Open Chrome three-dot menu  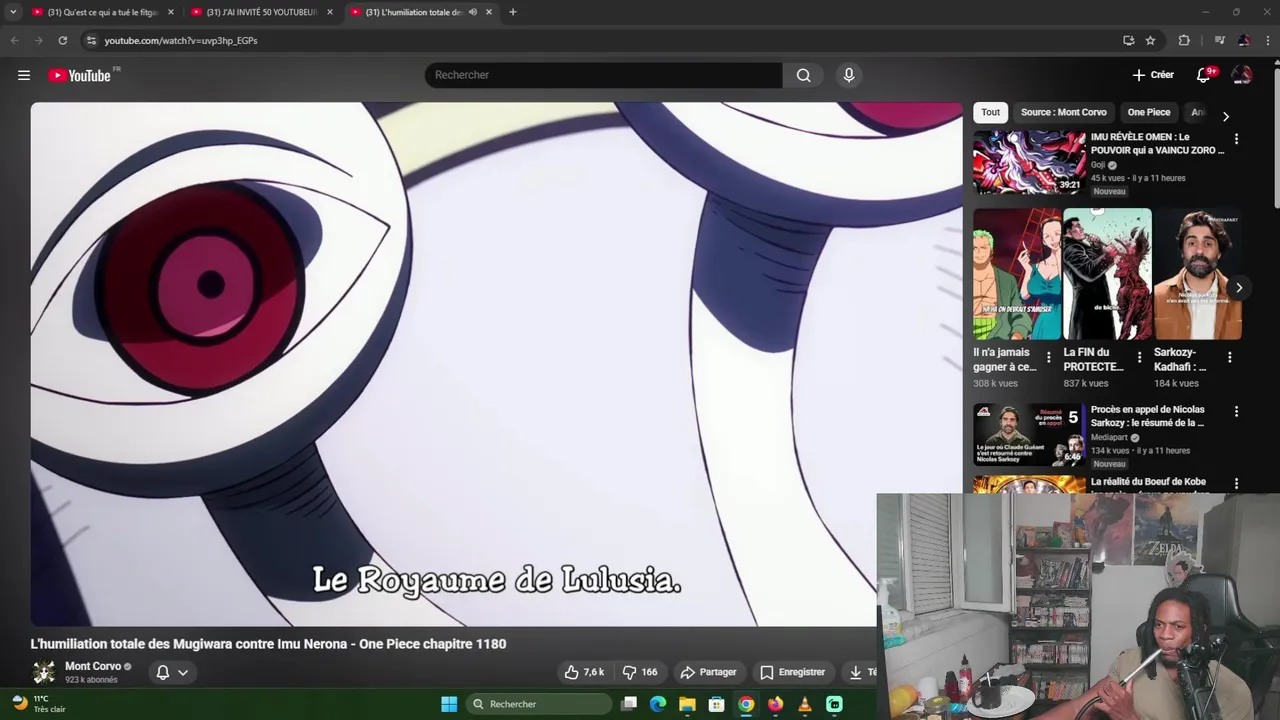coord(1268,40)
